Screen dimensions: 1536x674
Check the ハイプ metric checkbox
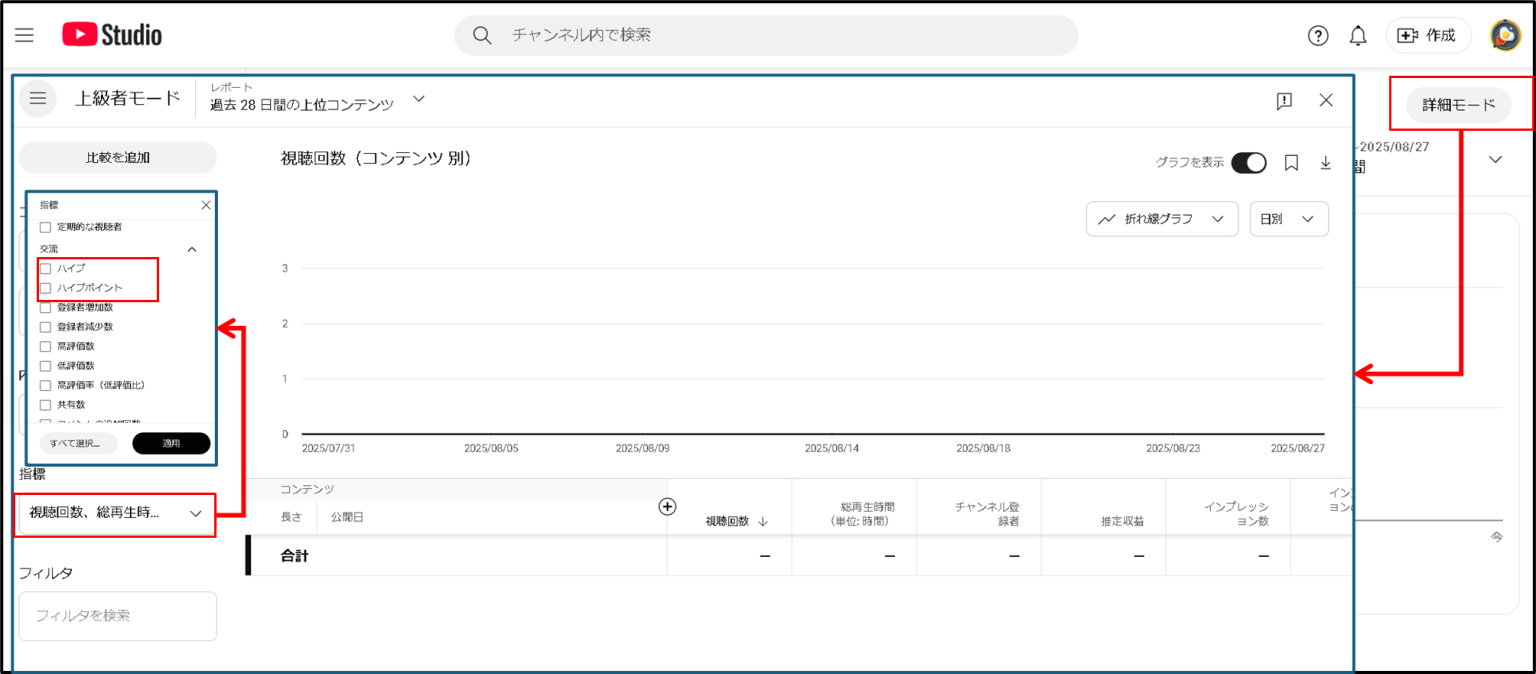44,268
